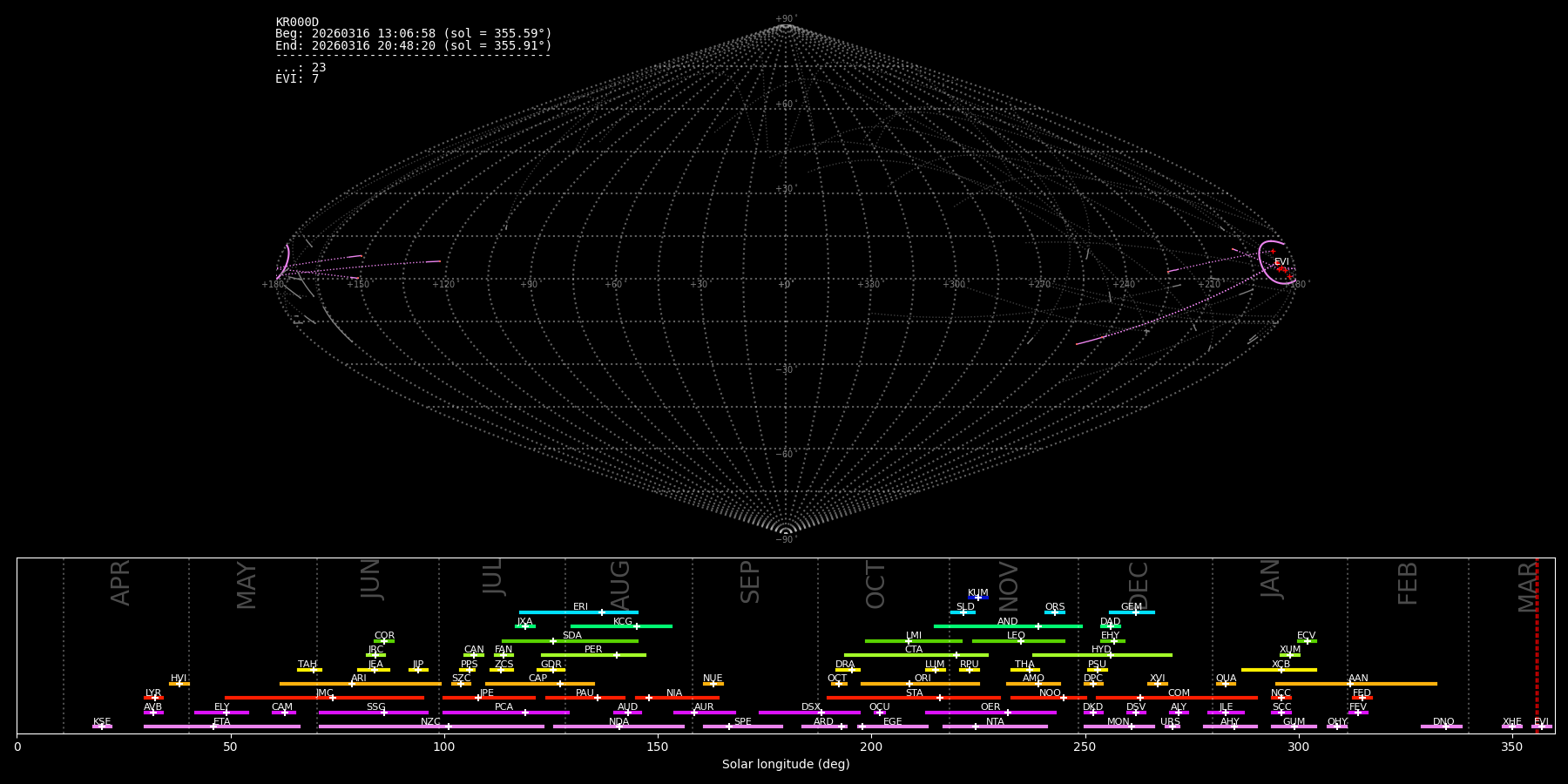
Task: Click the GEM shower bar
Action: tap(1132, 612)
